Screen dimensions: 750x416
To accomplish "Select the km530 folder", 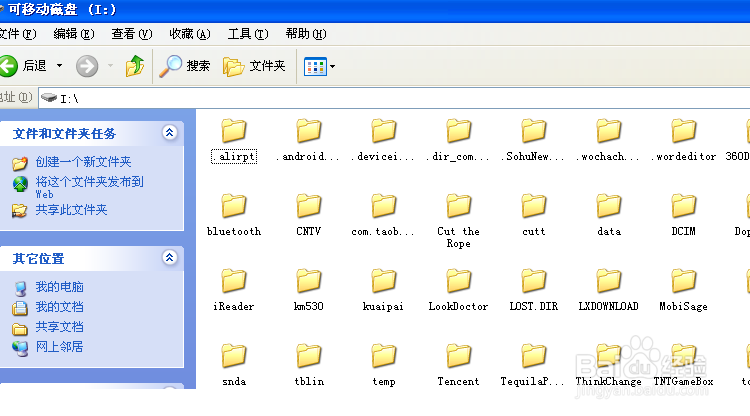I will pyautogui.click(x=309, y=291).
